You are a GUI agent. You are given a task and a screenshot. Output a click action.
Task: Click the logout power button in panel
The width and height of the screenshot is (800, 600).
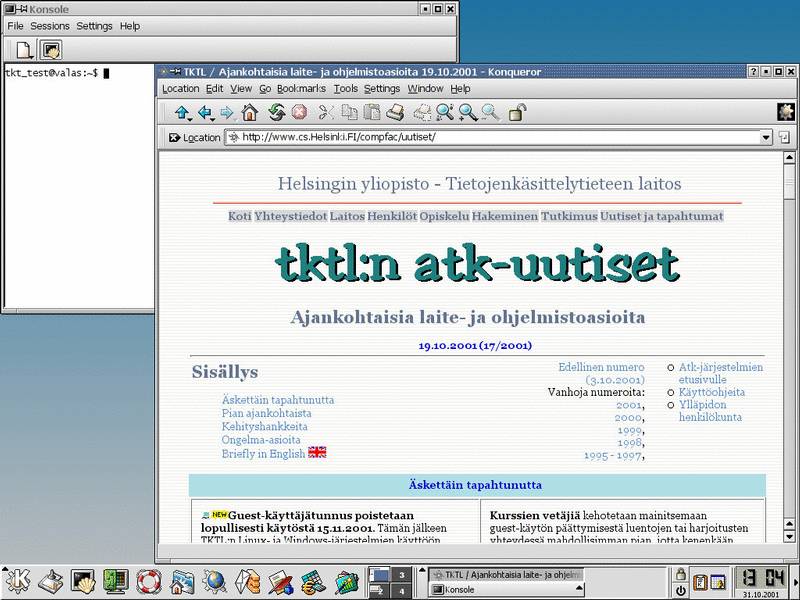(x=680, y=591)
